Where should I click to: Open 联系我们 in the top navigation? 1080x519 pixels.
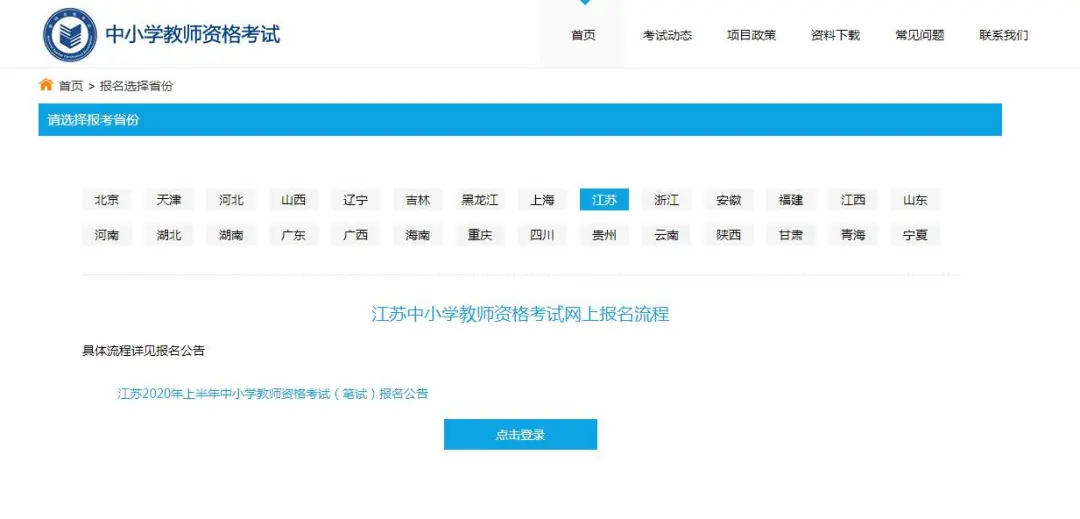tap(1004, 35)
